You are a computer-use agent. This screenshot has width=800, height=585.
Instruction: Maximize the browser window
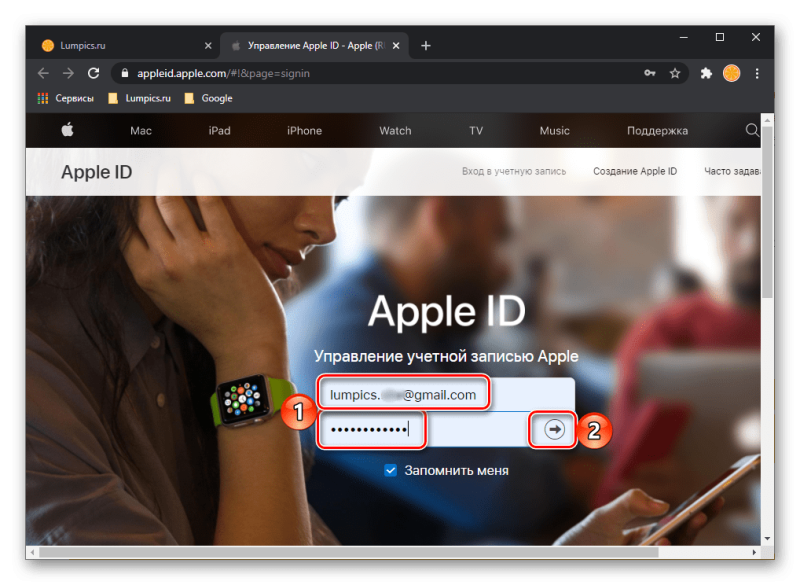(720, 37)
